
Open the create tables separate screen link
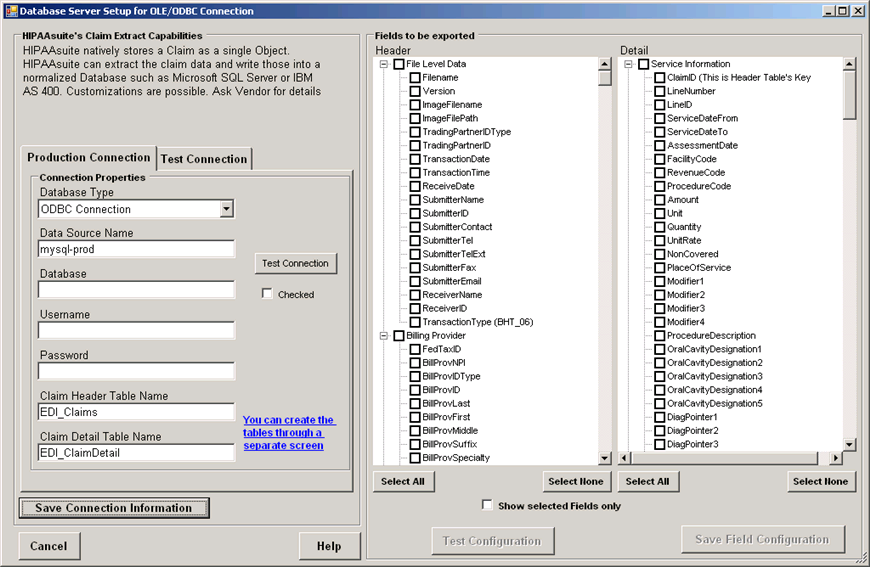pos(289,433)
